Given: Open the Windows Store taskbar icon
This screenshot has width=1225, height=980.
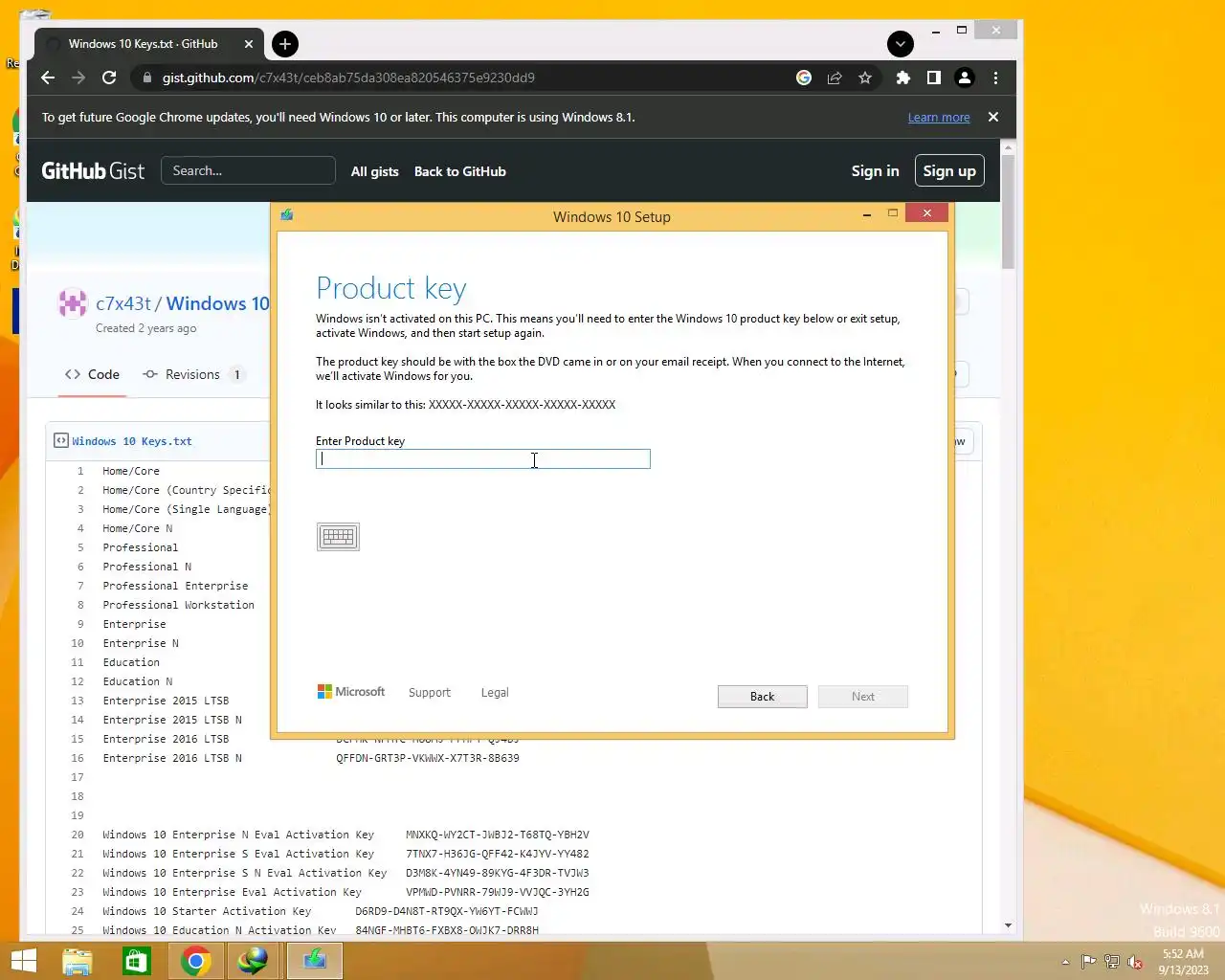Looking at the screenshot, I should tap(137, 961).
